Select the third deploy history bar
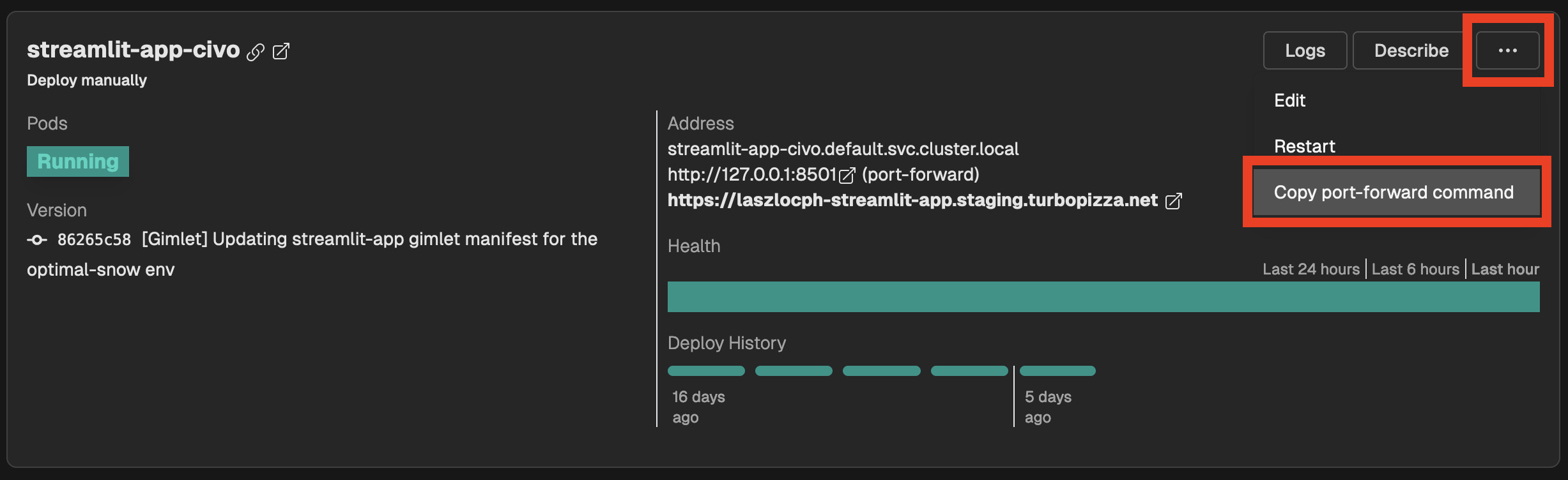This screenshot has height=480, width=1568. (x=882, y=371)
